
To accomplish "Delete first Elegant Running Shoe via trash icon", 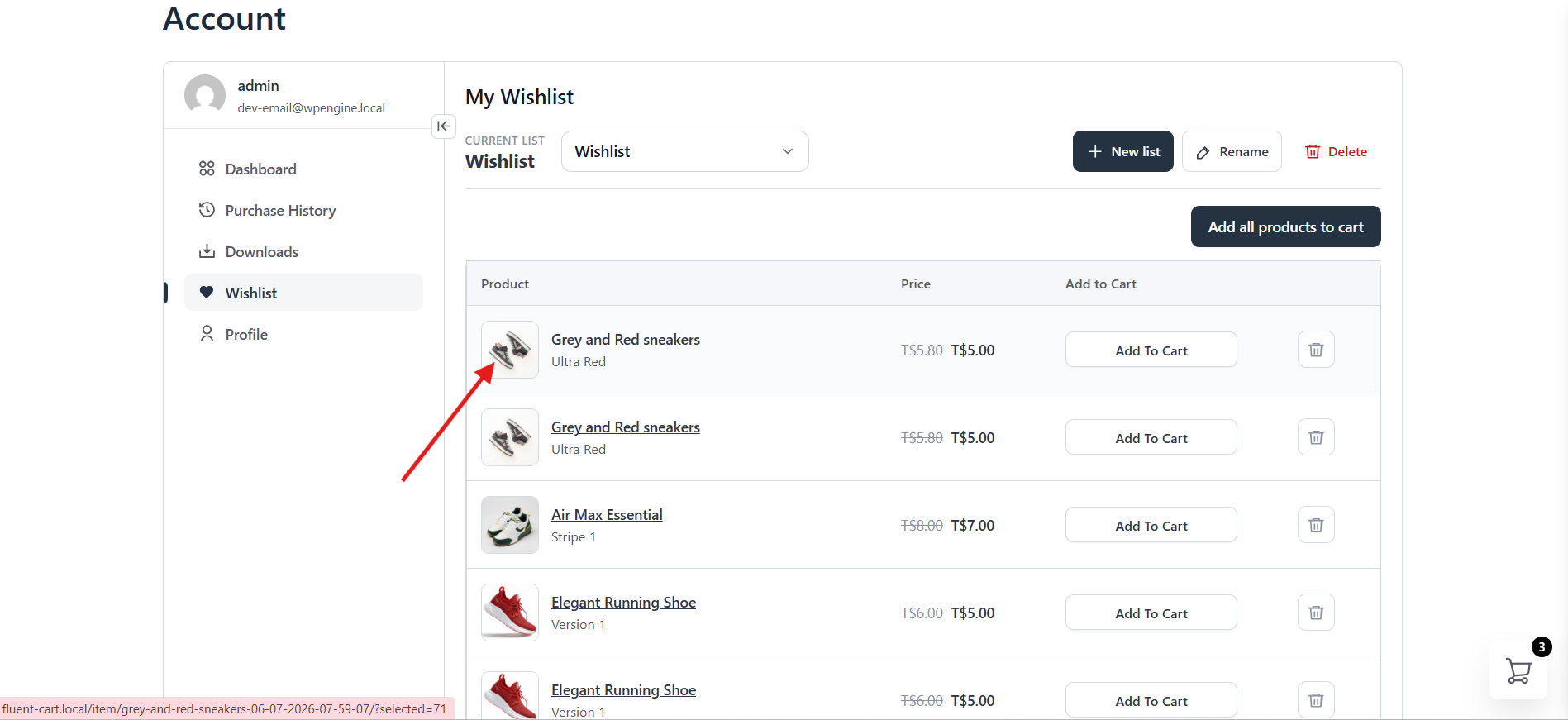I will coord(1316,613).
